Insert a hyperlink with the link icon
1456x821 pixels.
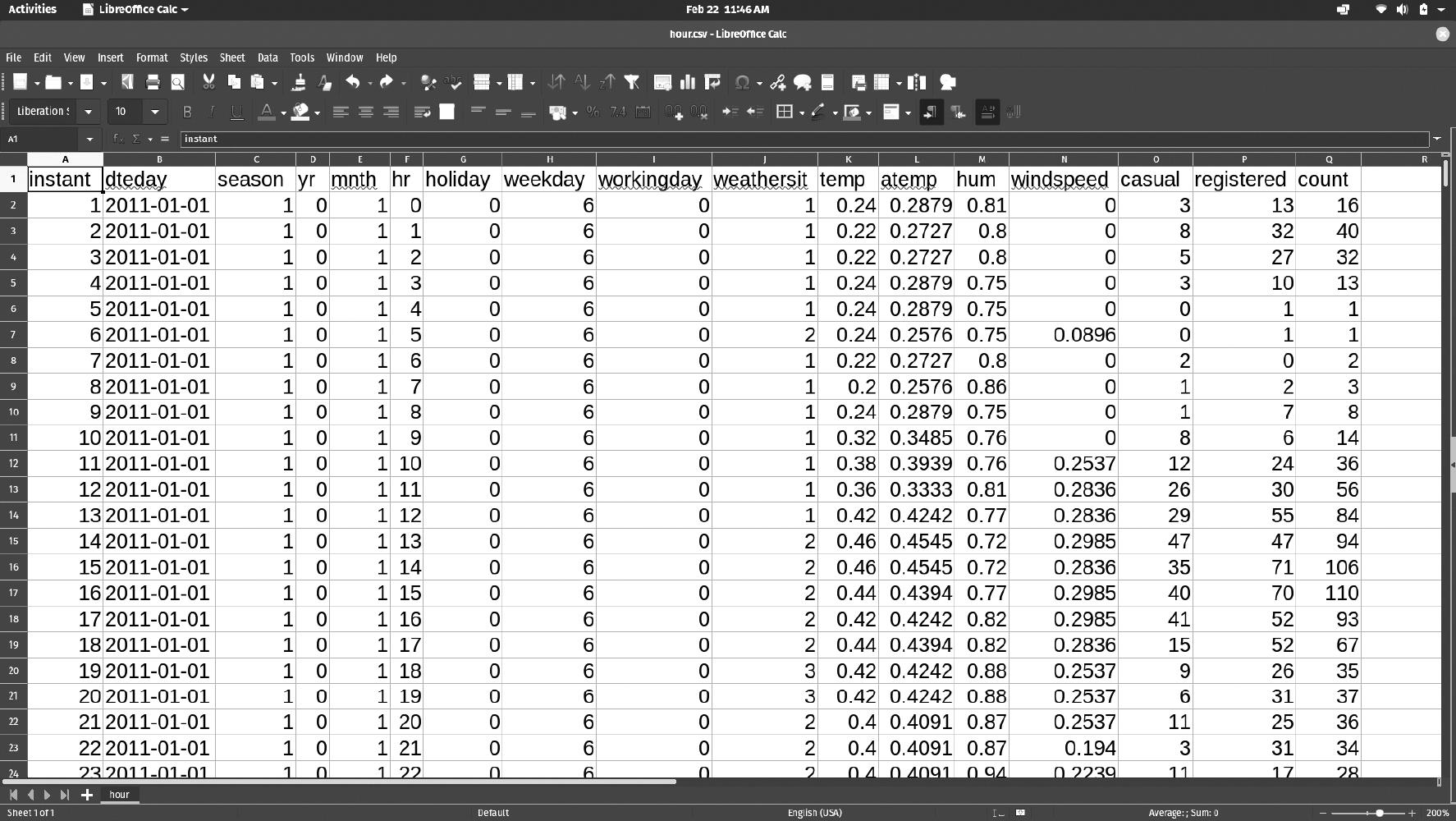pyautogui.click(x=777, y=82)
